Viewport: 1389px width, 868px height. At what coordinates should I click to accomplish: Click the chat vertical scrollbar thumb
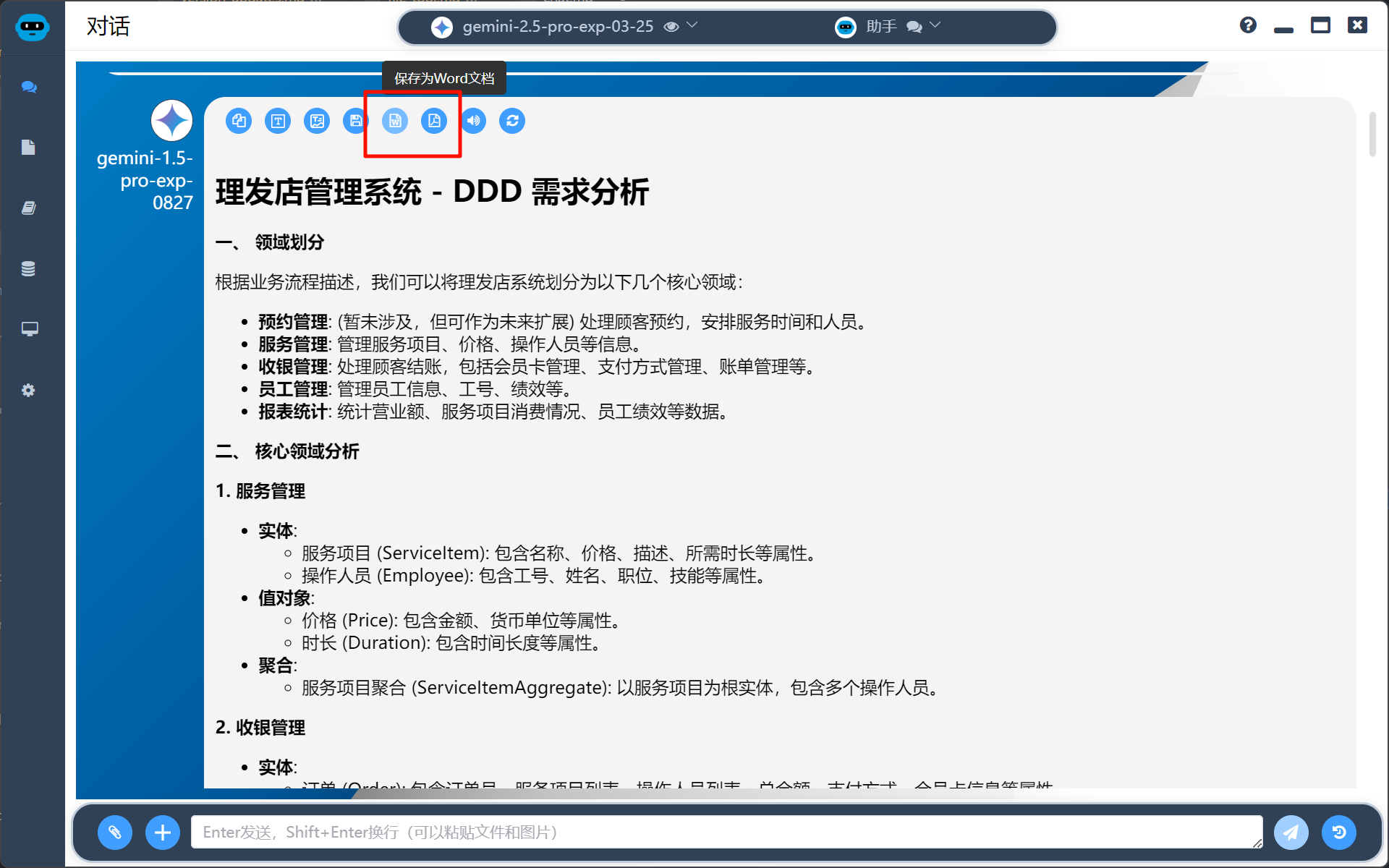coord(1372,134)
